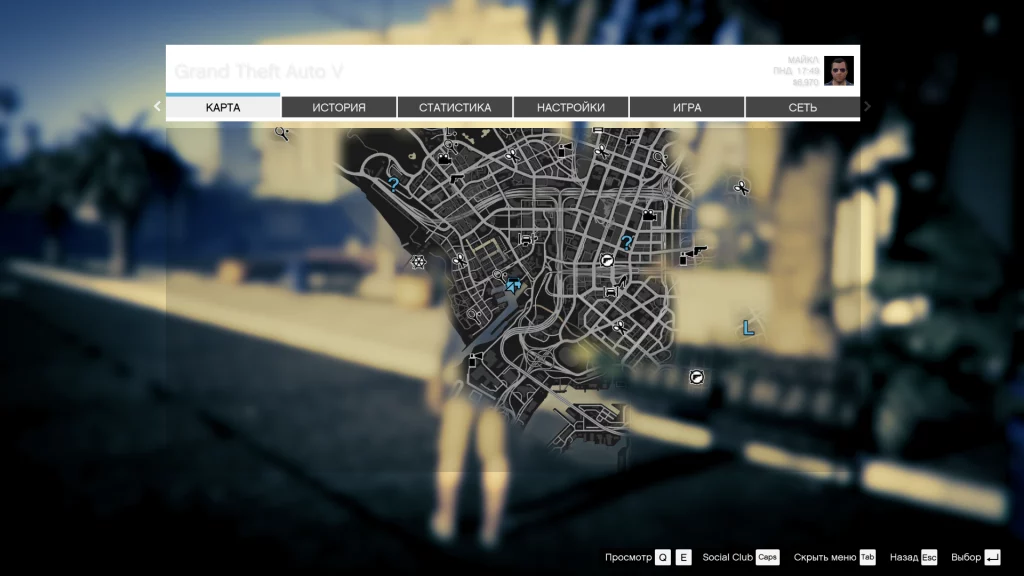This screenshot has width=1024, height=576.
Task: Click the scissors icon outside the map's east edge
Action: 741,188
